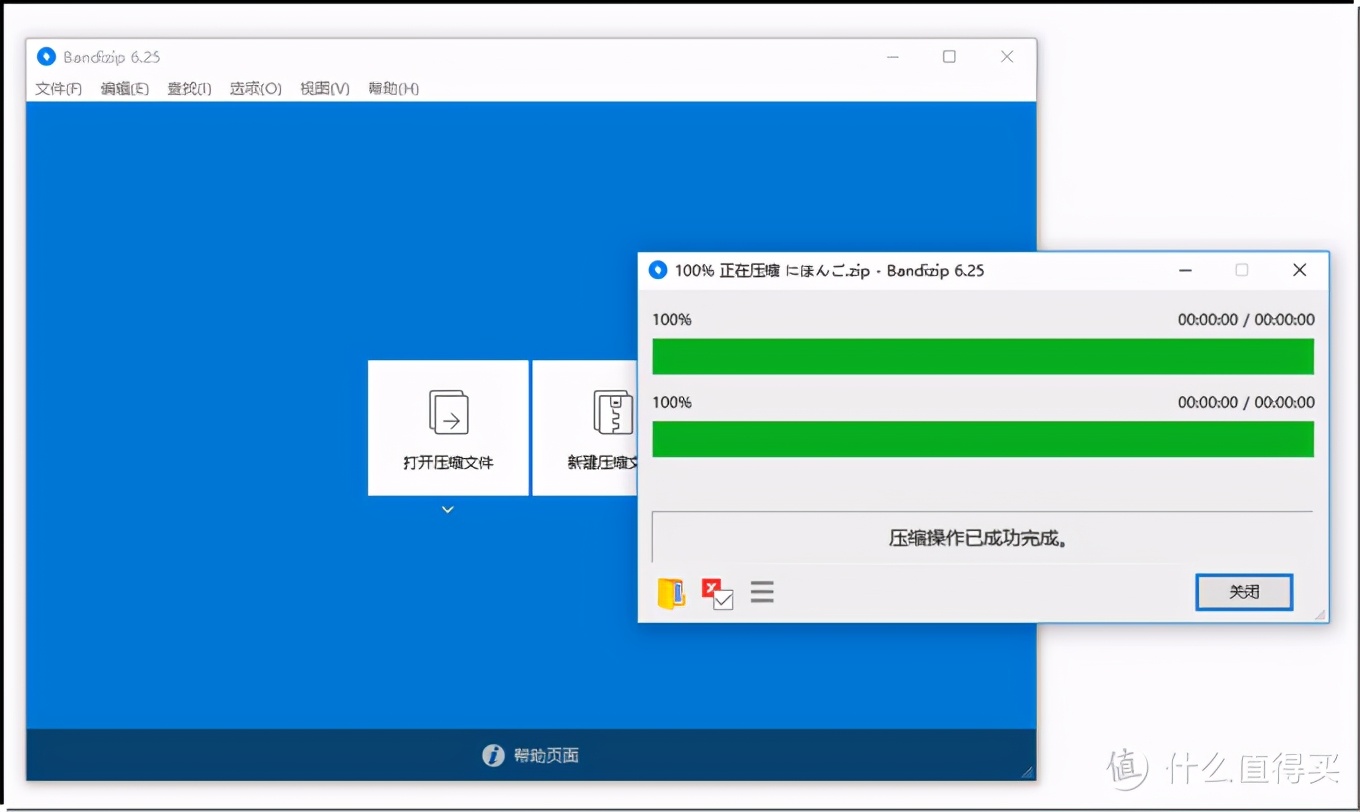This screenshot has width=1360, height=812.
Task: Open the destination folder icon in progress dialog
Action: coord(671,592)
